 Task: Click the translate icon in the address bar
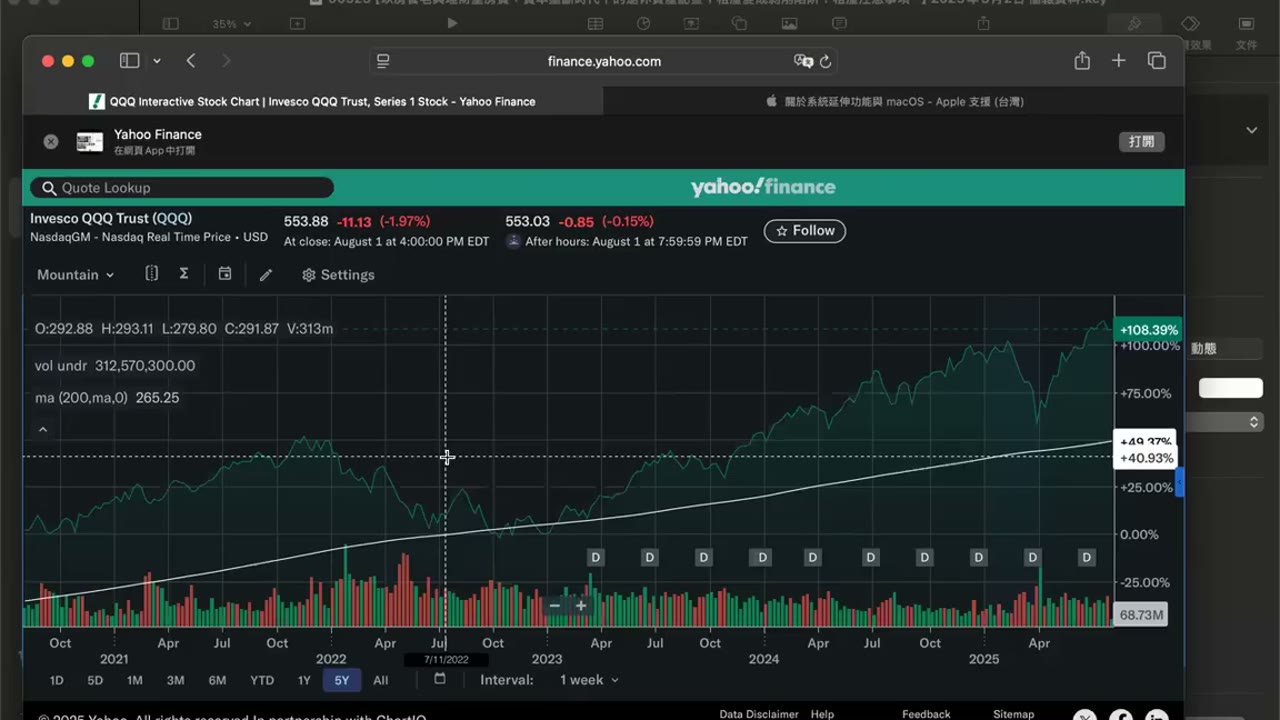803,61
